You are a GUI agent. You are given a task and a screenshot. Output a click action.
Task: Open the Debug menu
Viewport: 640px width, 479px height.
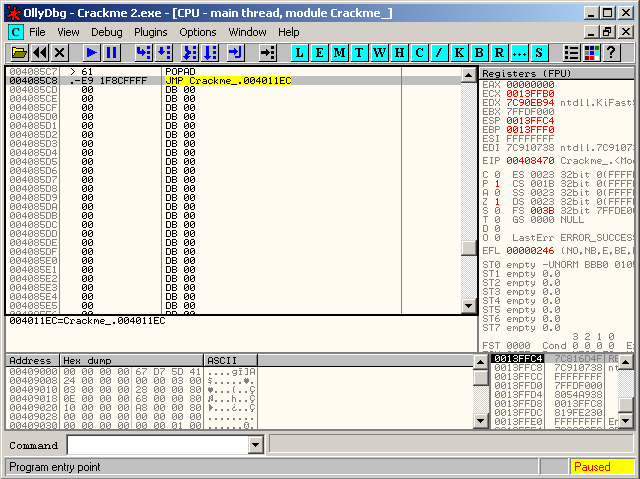pos(107,32)
